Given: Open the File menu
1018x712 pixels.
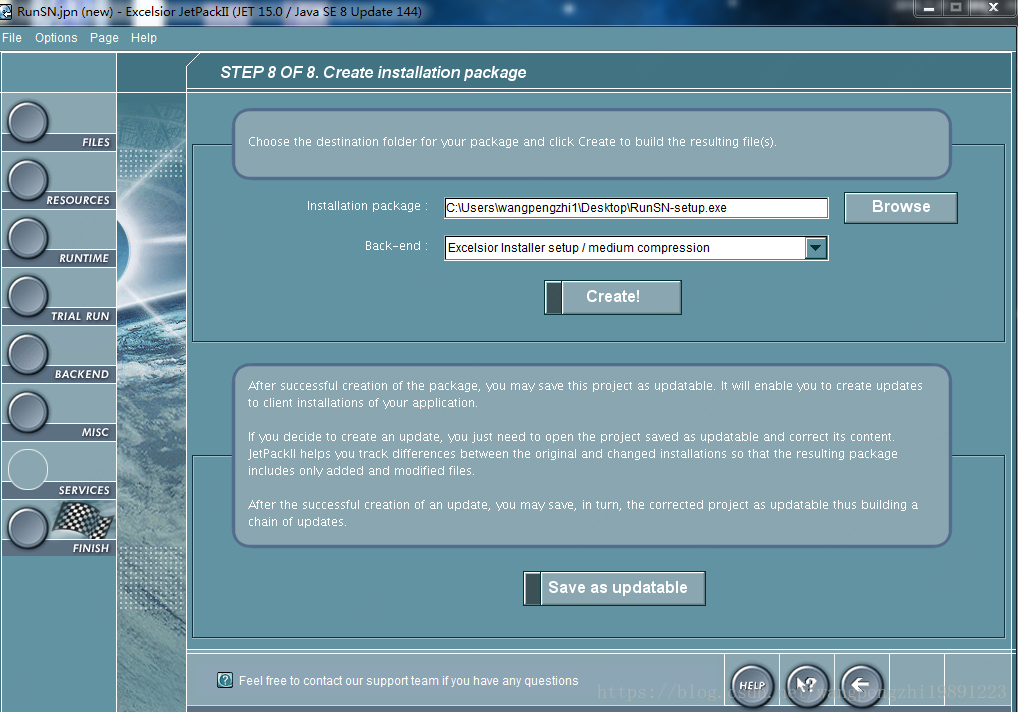Looking at the screenshot, I should click(12, 38).
